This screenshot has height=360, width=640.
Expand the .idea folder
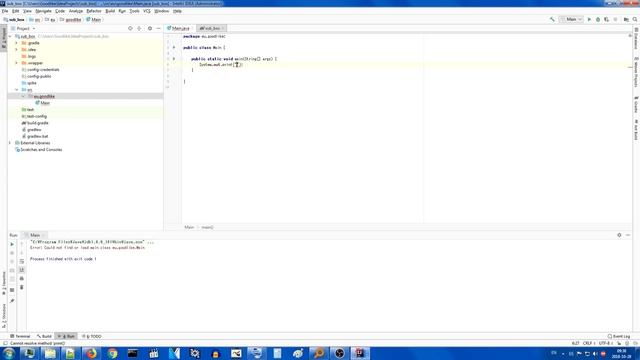17,49
